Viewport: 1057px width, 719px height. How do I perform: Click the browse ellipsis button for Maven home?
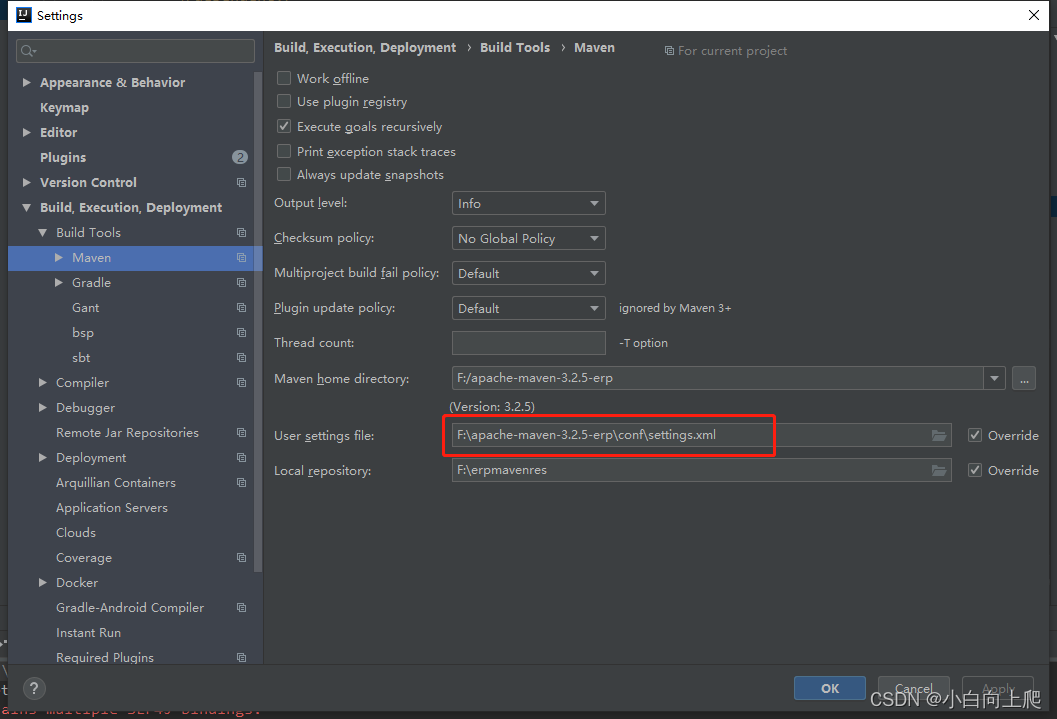pyautogui.click(x=1024, y=378)
